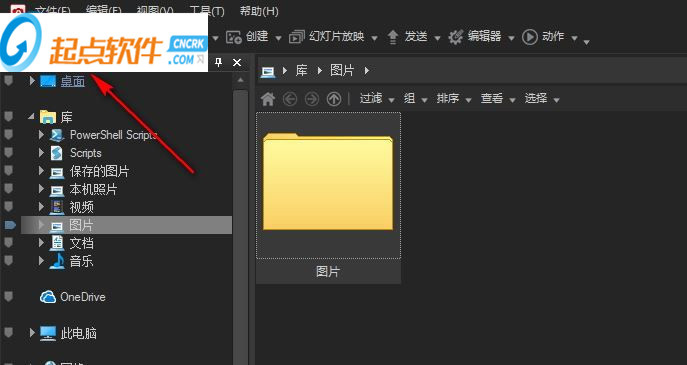Close the folders pane with X
This screenshot has width=687, height=365.
click(237, 63)
